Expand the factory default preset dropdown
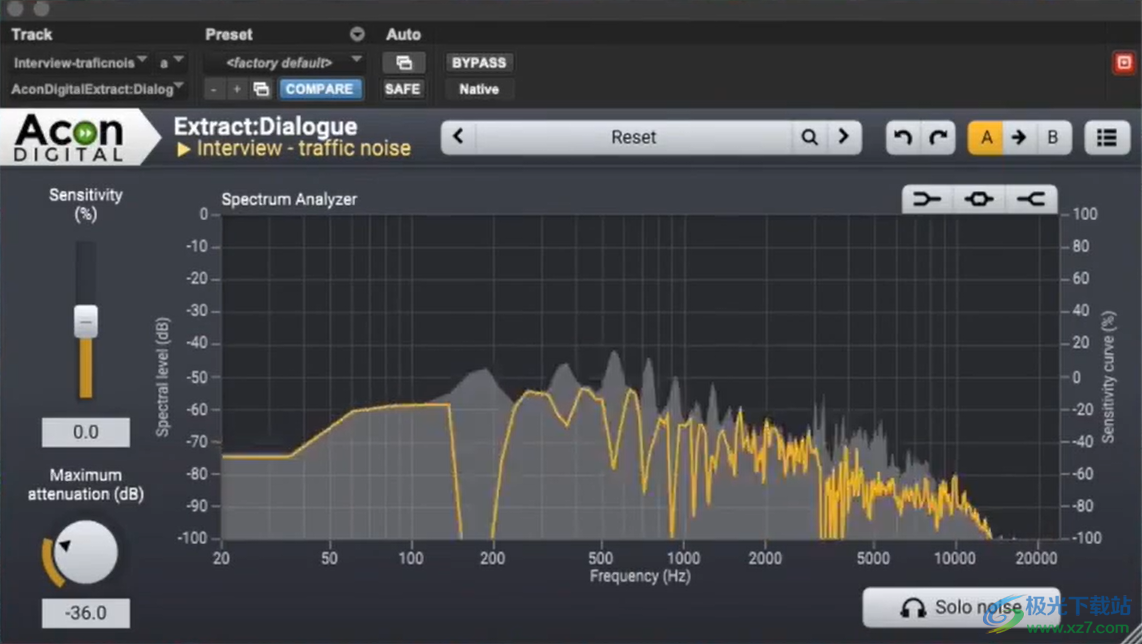The width and height of the screenshot is (1142, 644). click(285, 63)
